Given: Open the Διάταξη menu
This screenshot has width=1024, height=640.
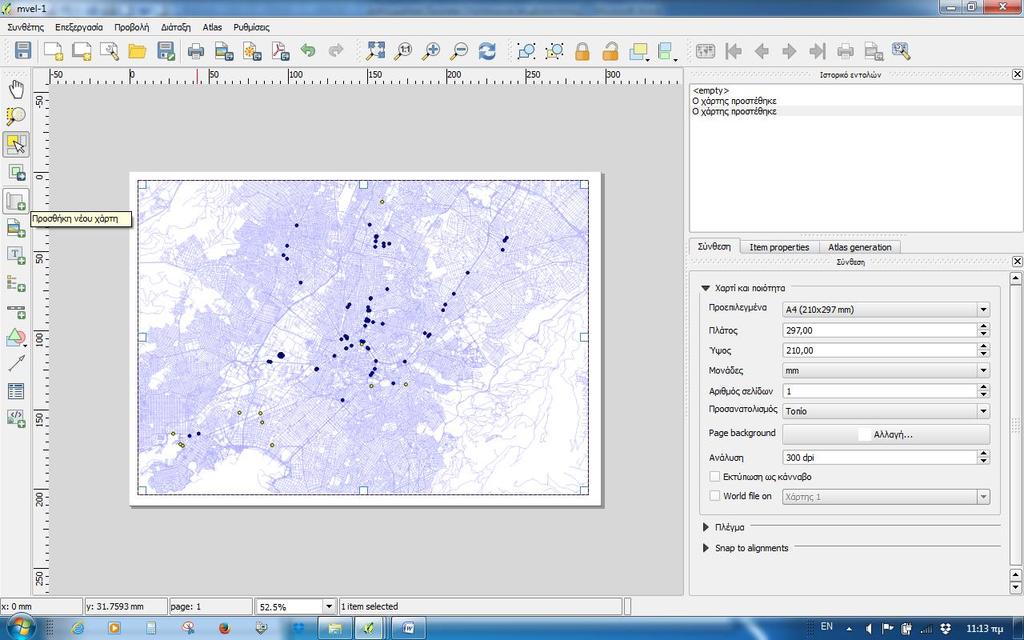Looking at the screenshot, I should (x=176, y=27).
